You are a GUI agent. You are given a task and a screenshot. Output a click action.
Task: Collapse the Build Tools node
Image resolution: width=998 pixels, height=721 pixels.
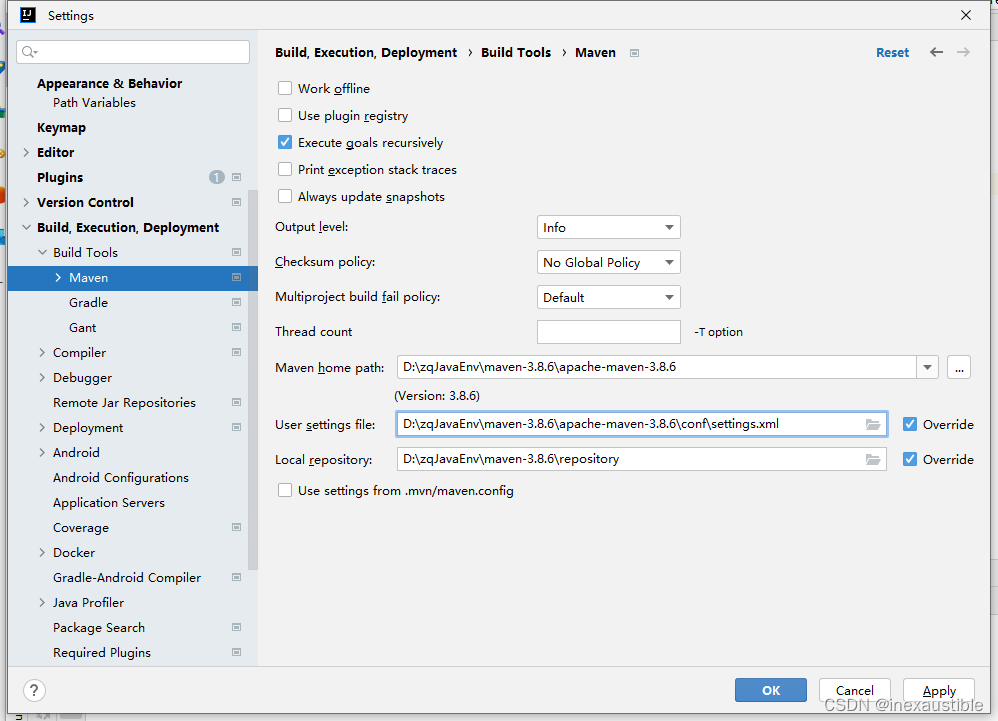pyautogui.click(x=42, y=253)
